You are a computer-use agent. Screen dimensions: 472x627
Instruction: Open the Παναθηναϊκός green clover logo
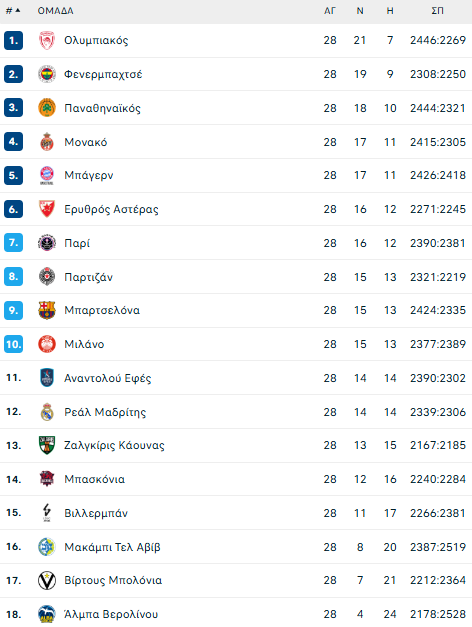[x=46, y=108]
